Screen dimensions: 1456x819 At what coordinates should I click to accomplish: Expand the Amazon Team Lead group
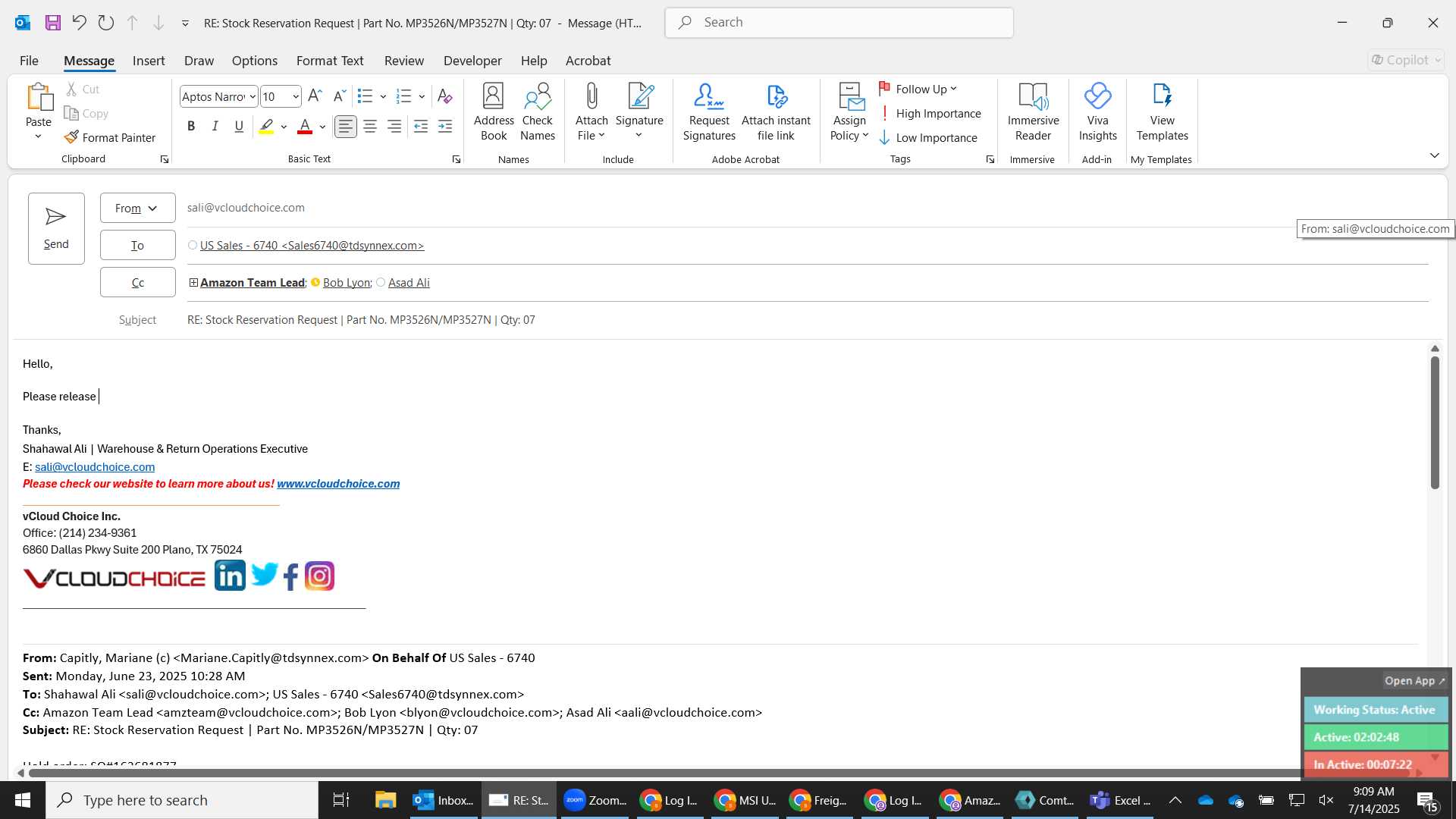tap(193, 282)
